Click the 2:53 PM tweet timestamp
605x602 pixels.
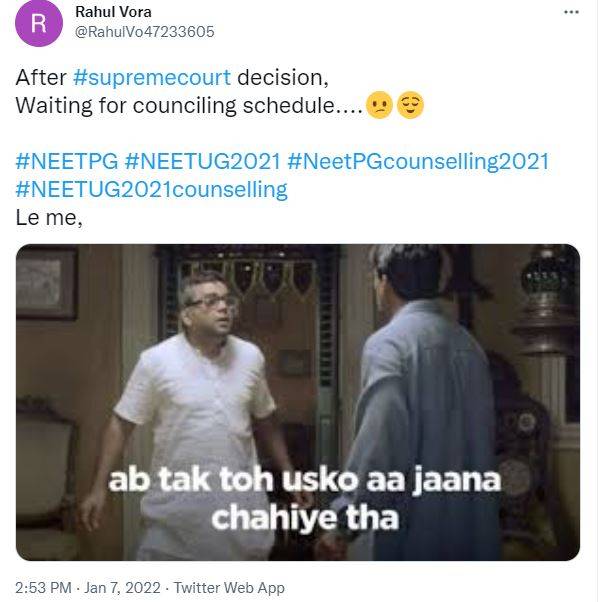click(x=43, y=588)
